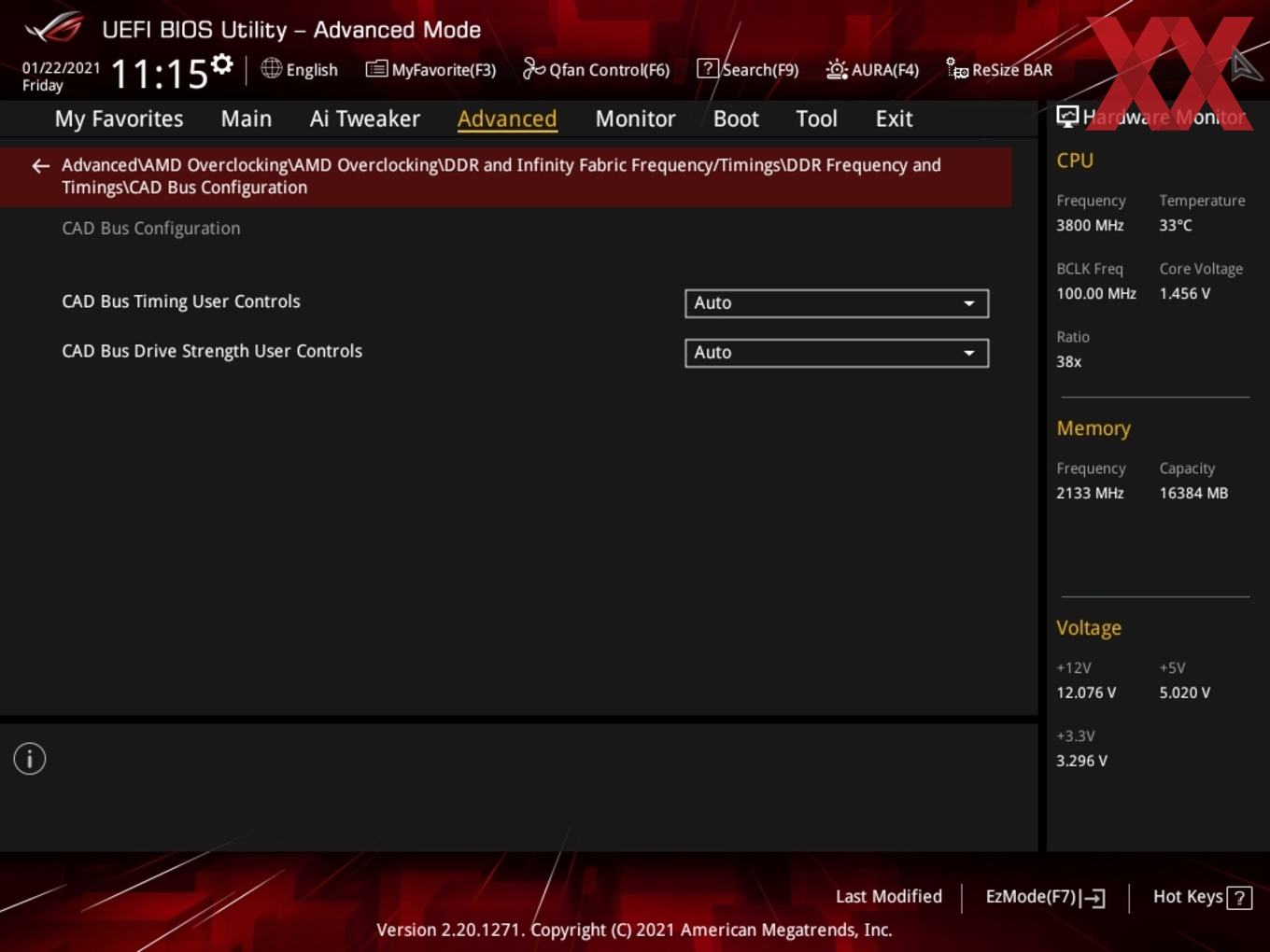Switch to My Favorites tab
The image size is (1270, 952).
[x=119, y=119]
